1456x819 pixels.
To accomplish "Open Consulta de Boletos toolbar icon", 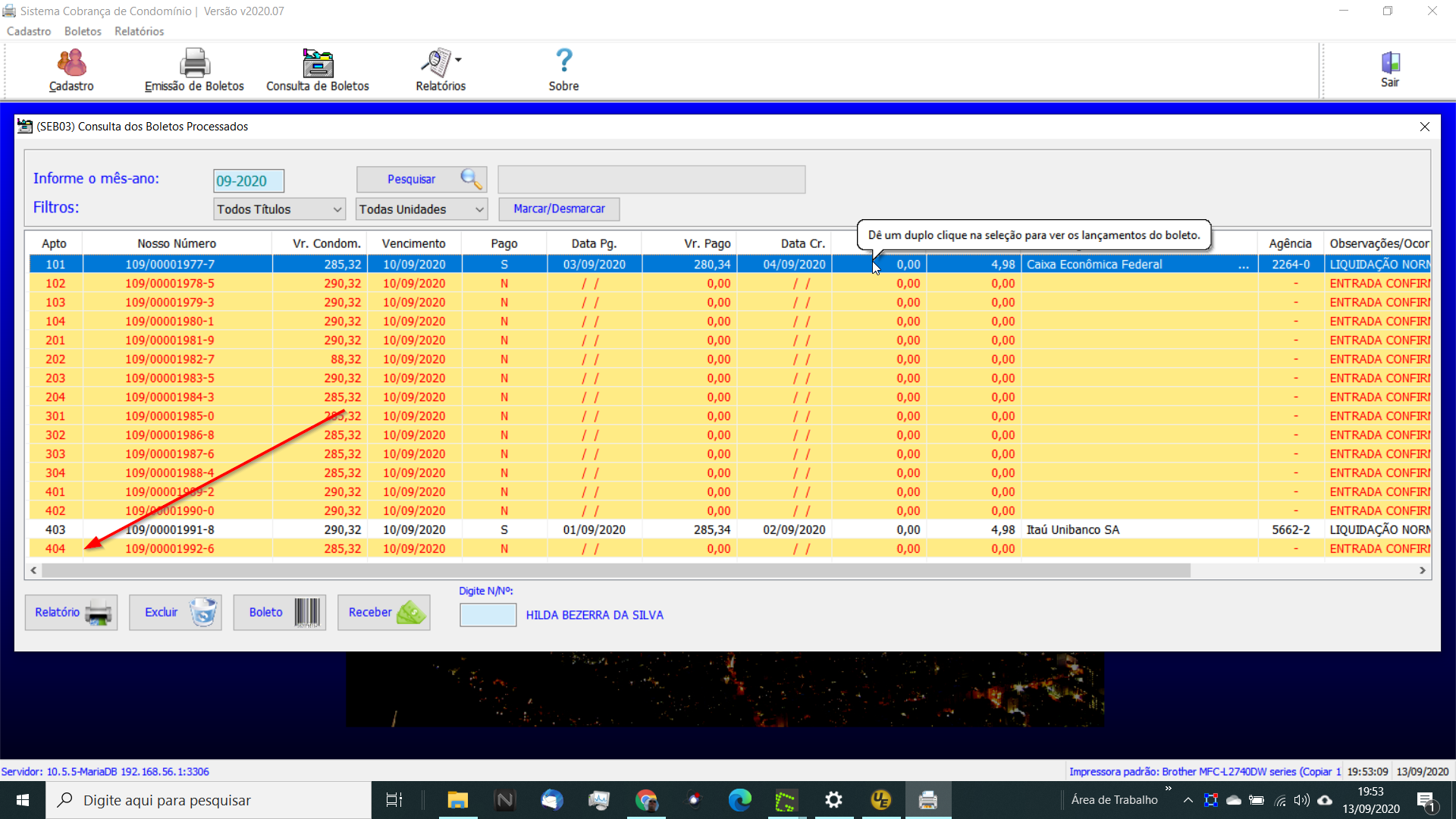I will point(318,63).
